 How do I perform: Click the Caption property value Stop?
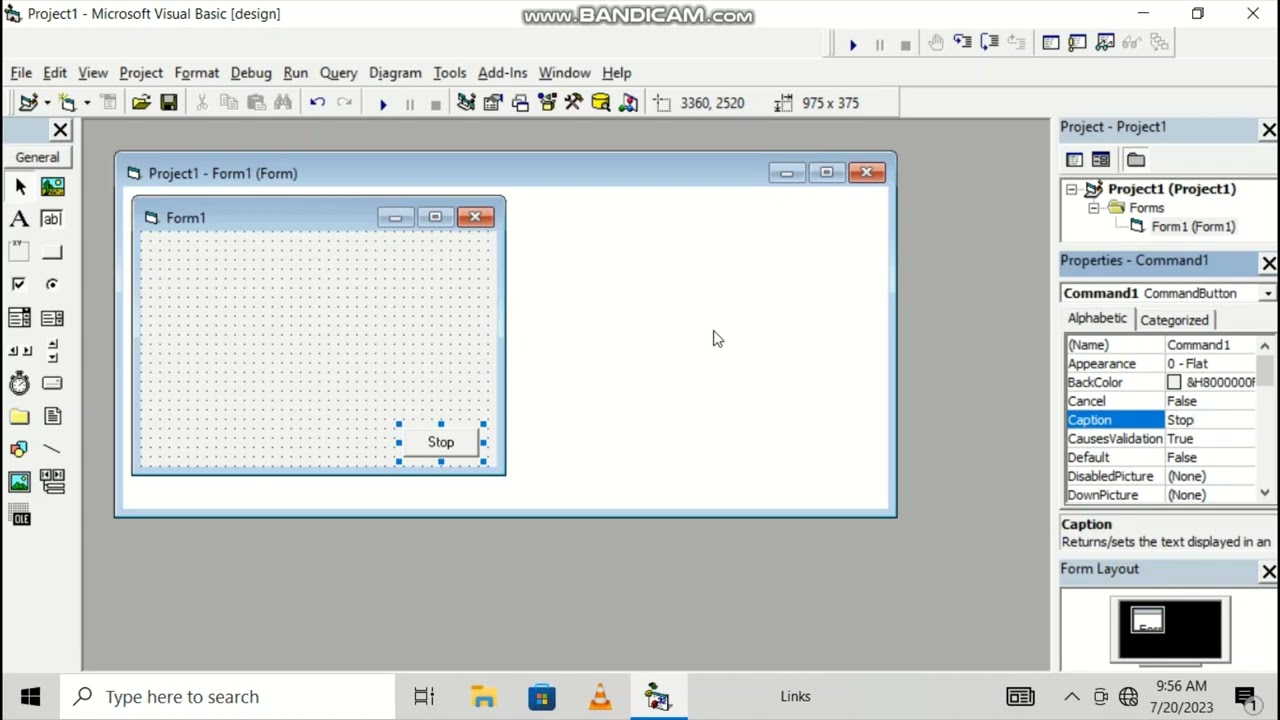(x=1210, y=420)
